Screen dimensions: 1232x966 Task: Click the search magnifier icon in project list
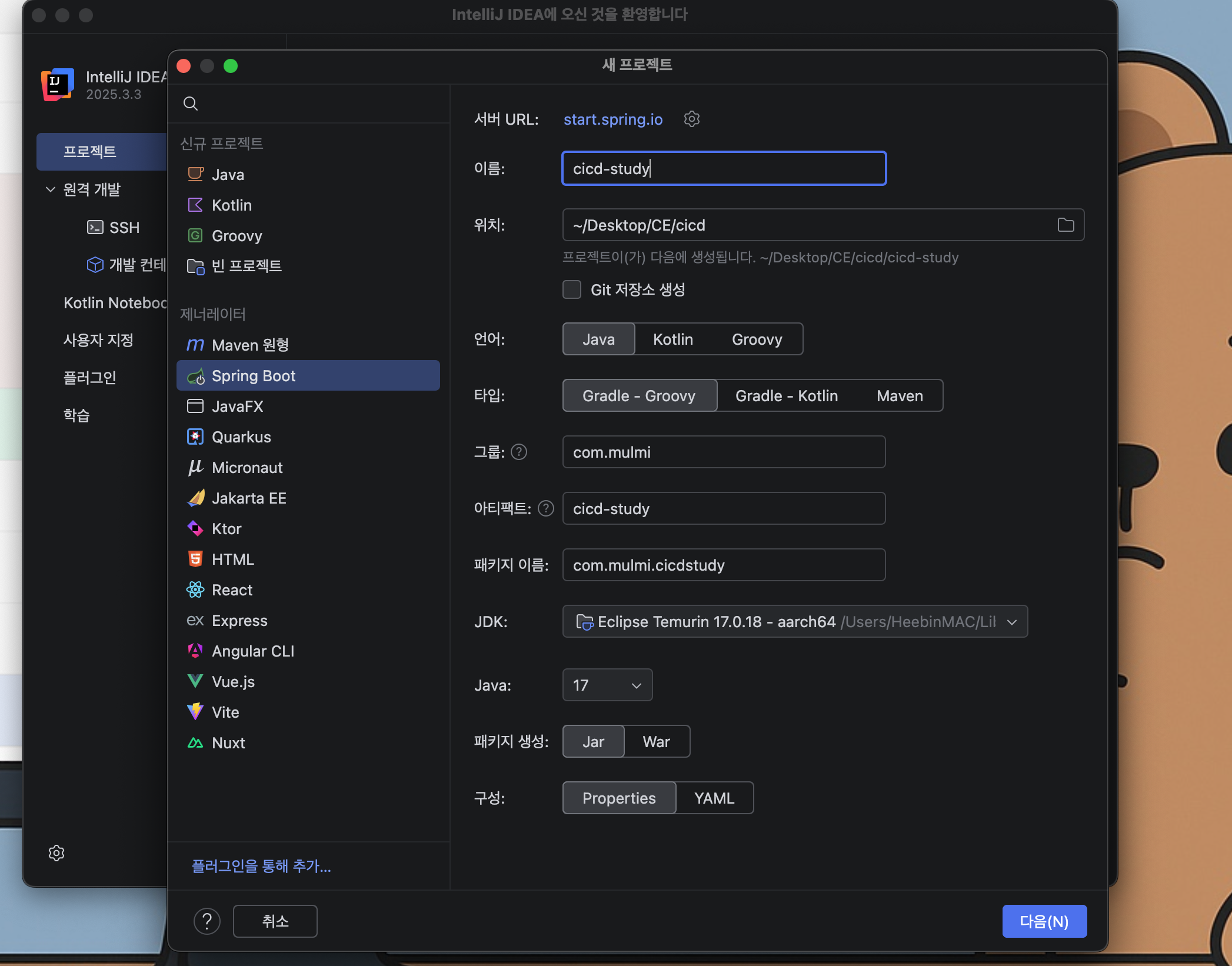coord(190,104)
